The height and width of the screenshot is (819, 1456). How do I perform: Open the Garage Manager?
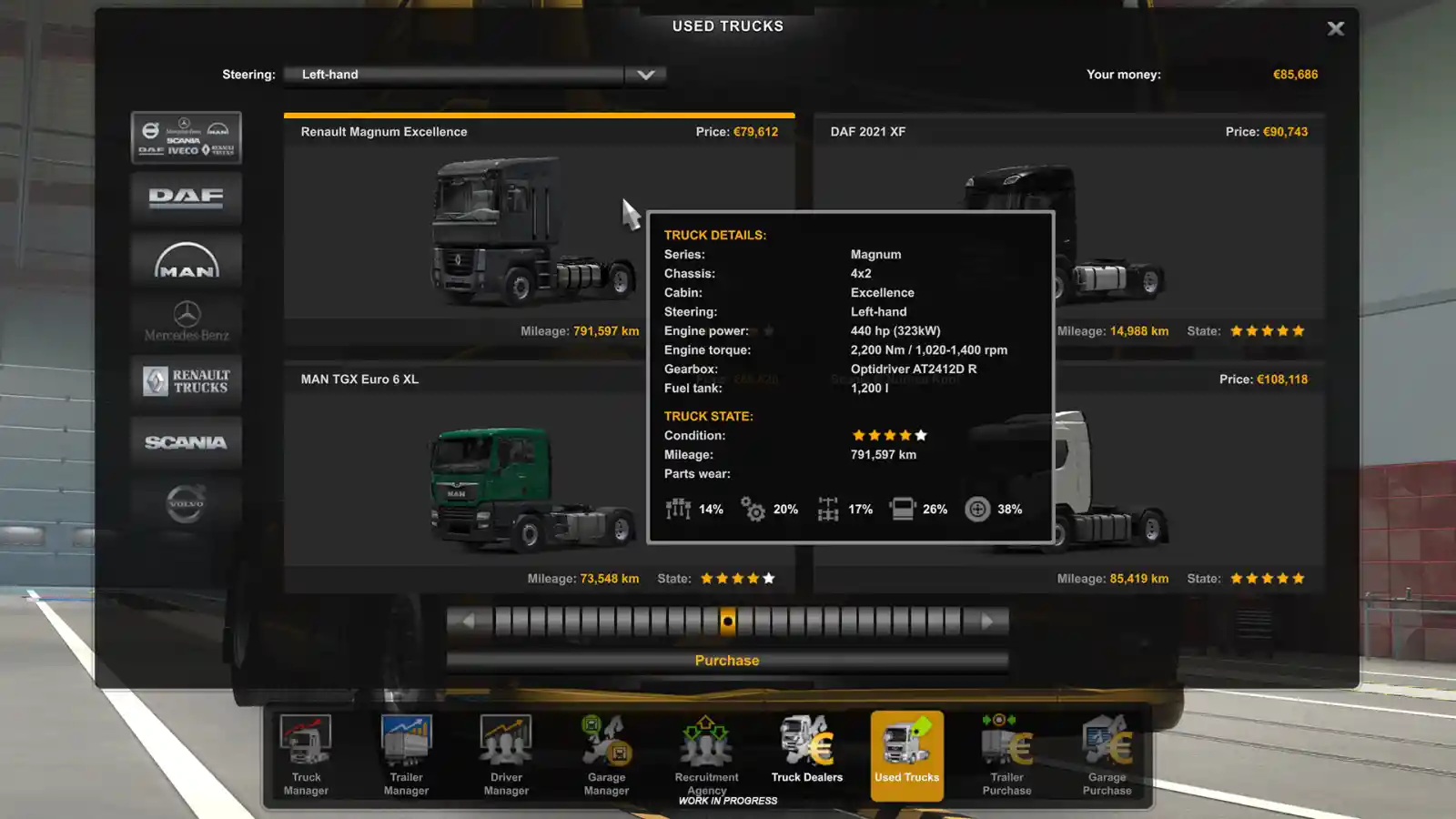(x=606, y=753)
